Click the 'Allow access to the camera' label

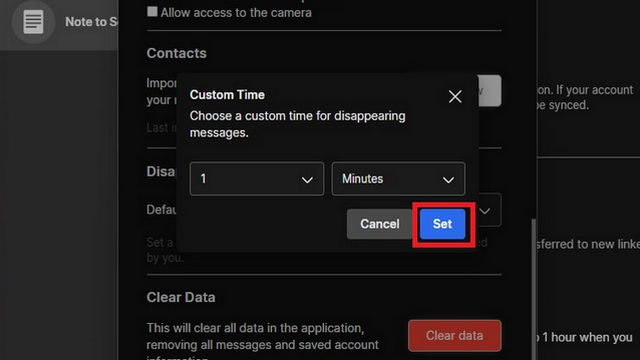(x=236, y=13)
